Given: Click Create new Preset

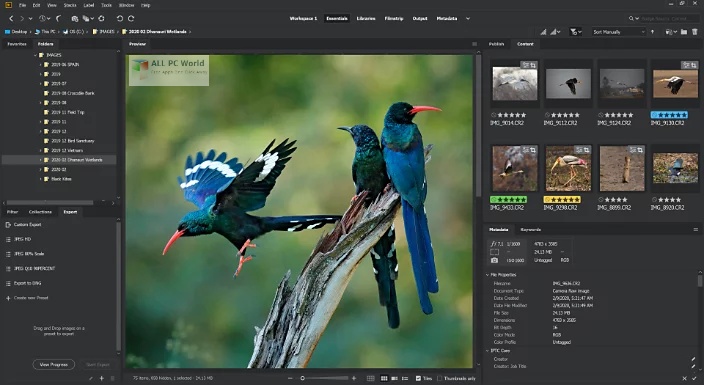Looking at the screenshot, I should (31, 298).
